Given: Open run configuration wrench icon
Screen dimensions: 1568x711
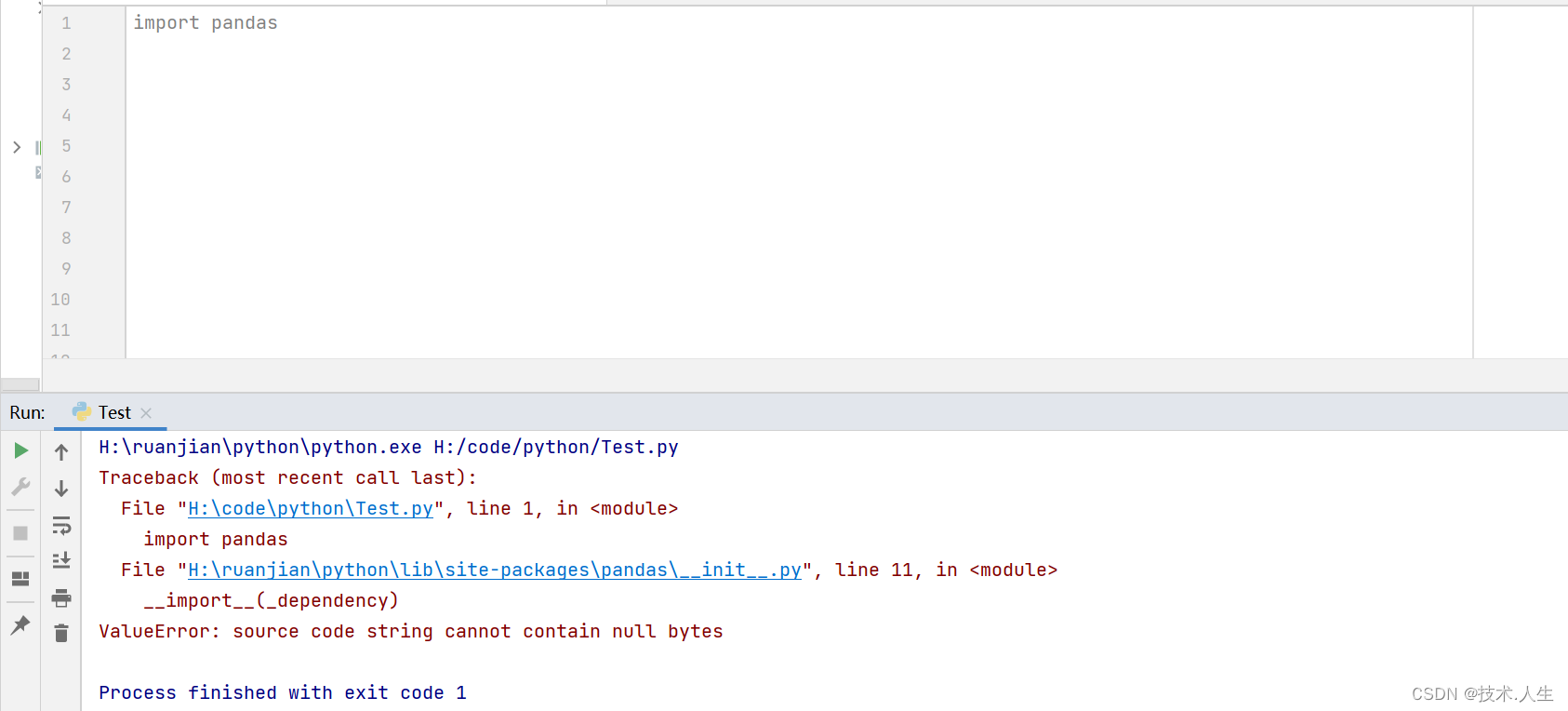Looking at the screenshot, I should pyautogui.click(x=20, y=487).
